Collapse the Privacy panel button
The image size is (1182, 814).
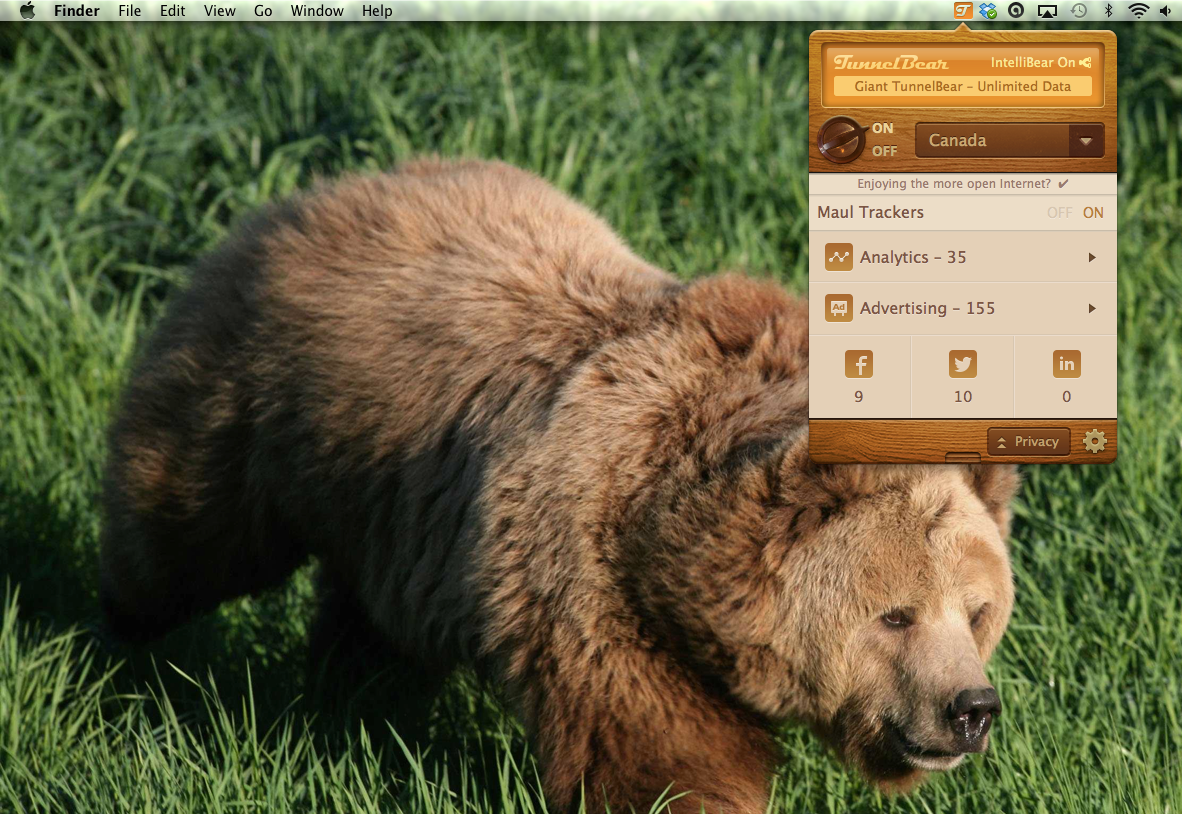tap(1028, 442)
